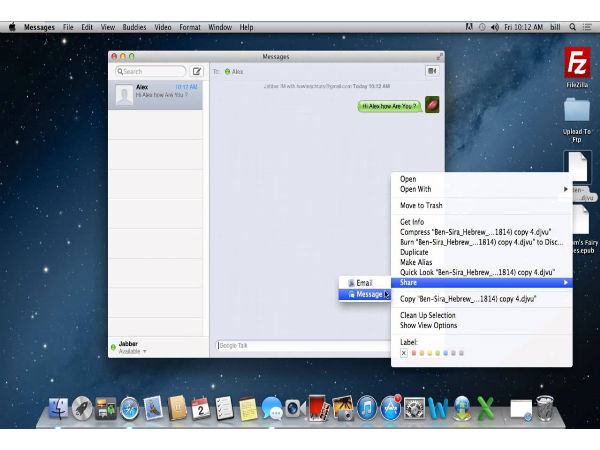Open the globe download app in Dock

(462, 408)
